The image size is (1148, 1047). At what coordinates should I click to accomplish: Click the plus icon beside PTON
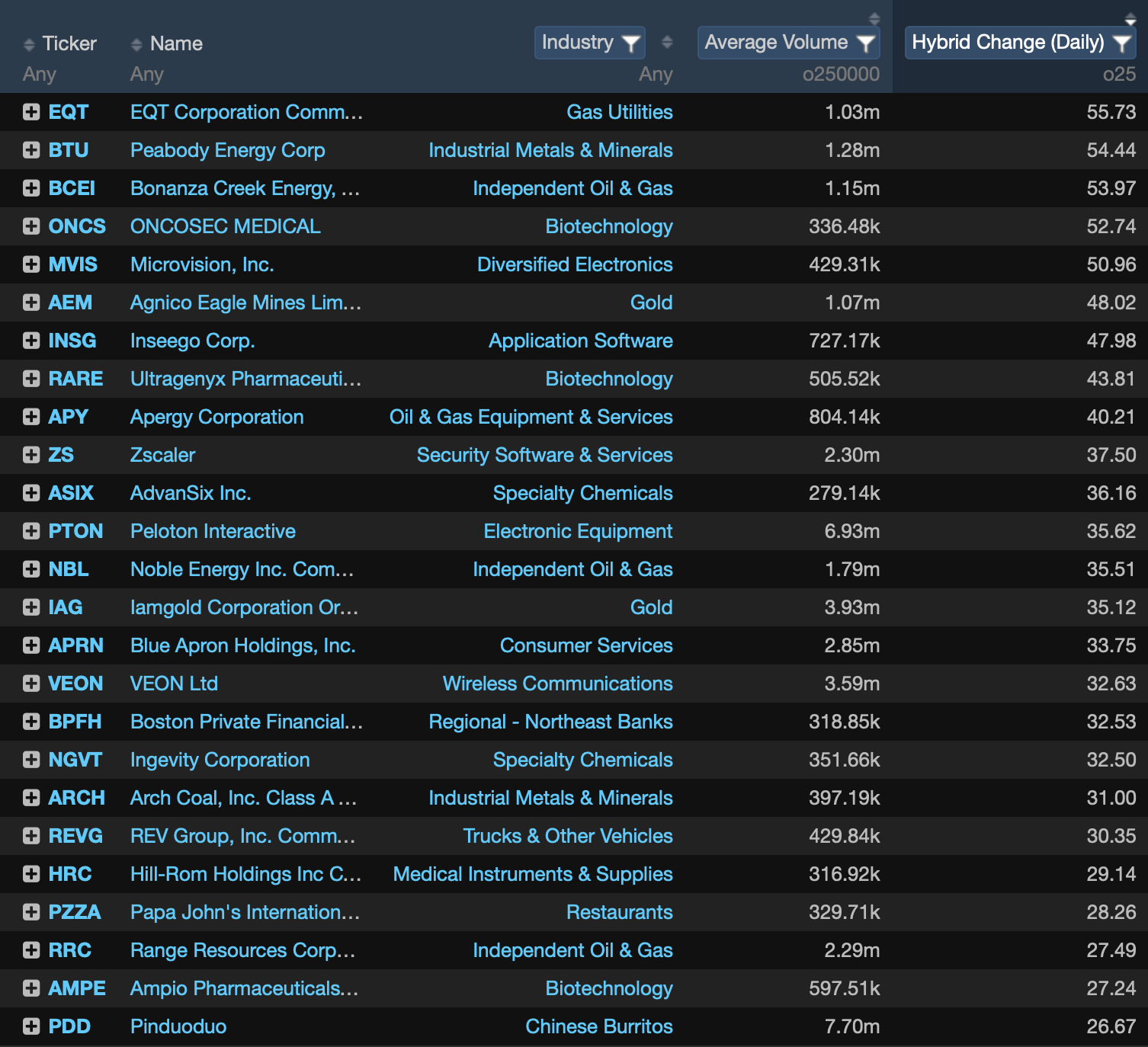pos(31,531)
